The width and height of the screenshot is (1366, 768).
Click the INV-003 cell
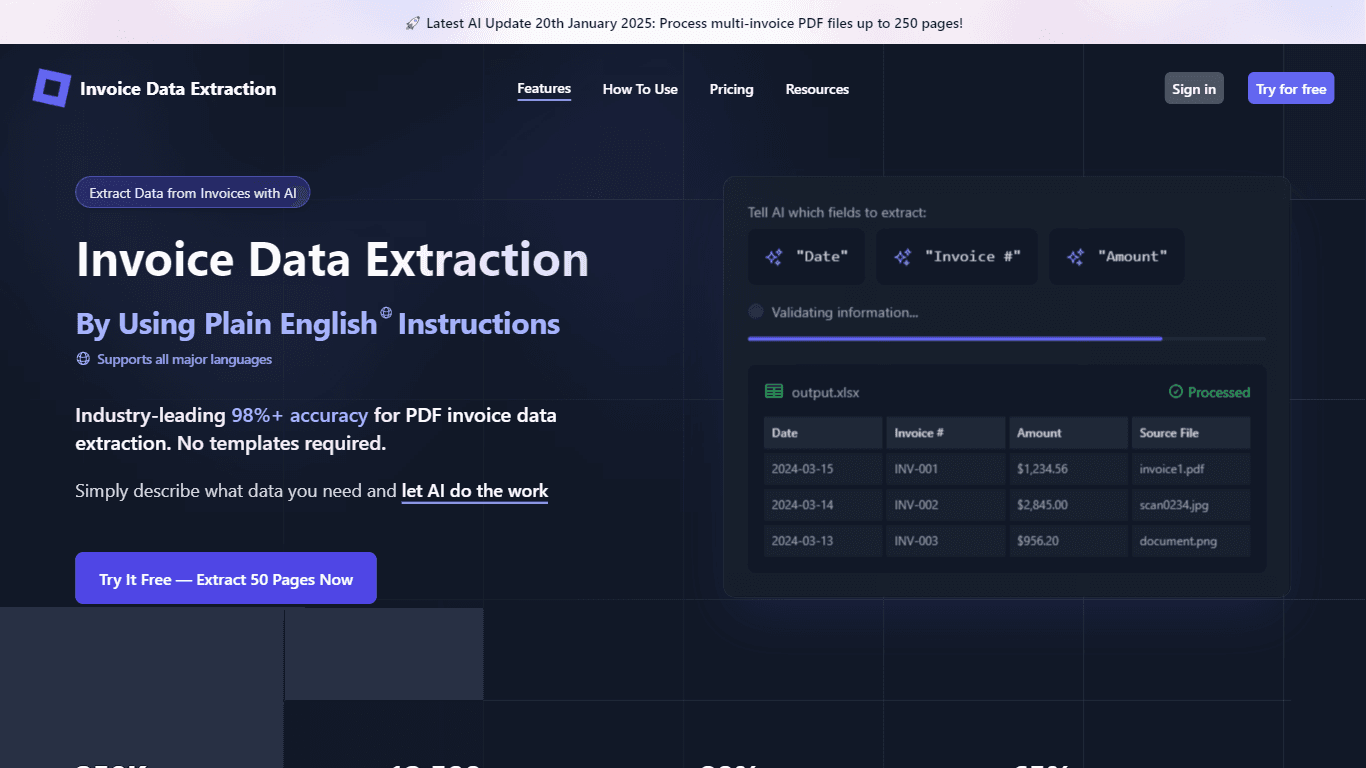coord(945,541)
